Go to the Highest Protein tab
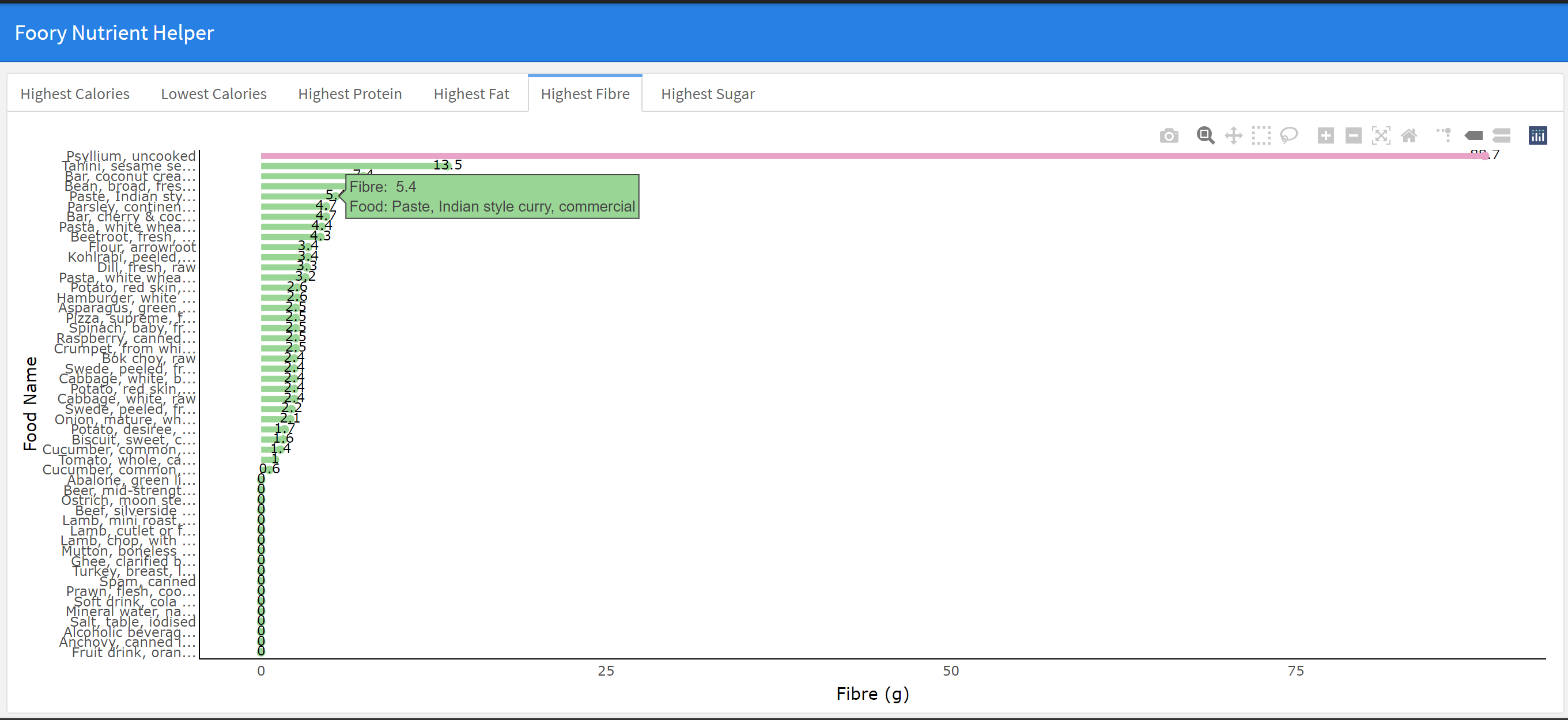The height and width of the screenshot is (720, 1568). (350, 94)
